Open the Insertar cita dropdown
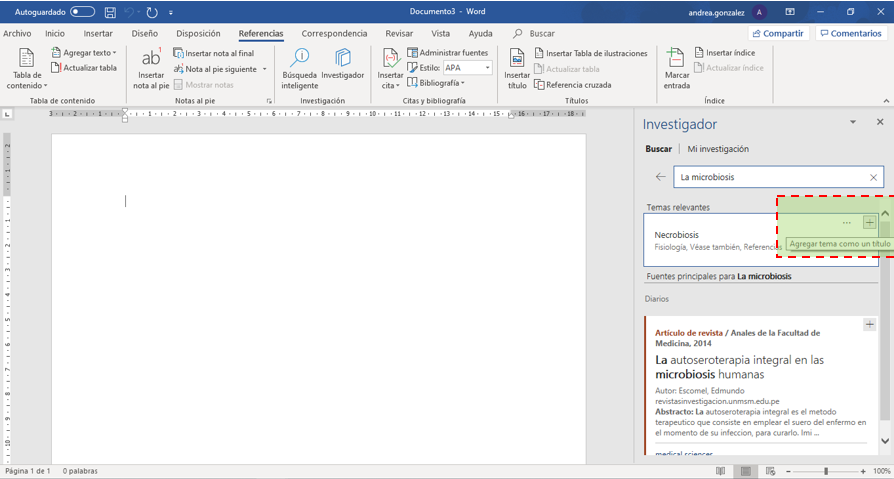Image resolution: width=894 pixels, height=479 pixels. point(390,69)
